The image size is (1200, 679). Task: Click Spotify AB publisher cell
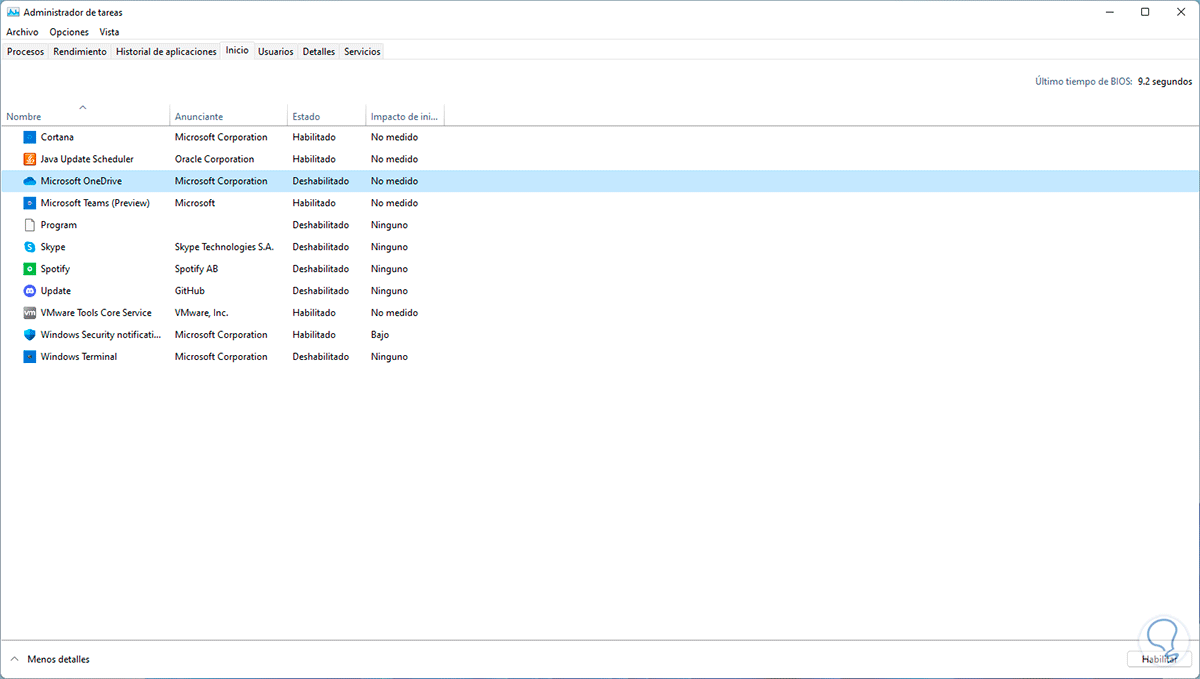pos(197,269)
